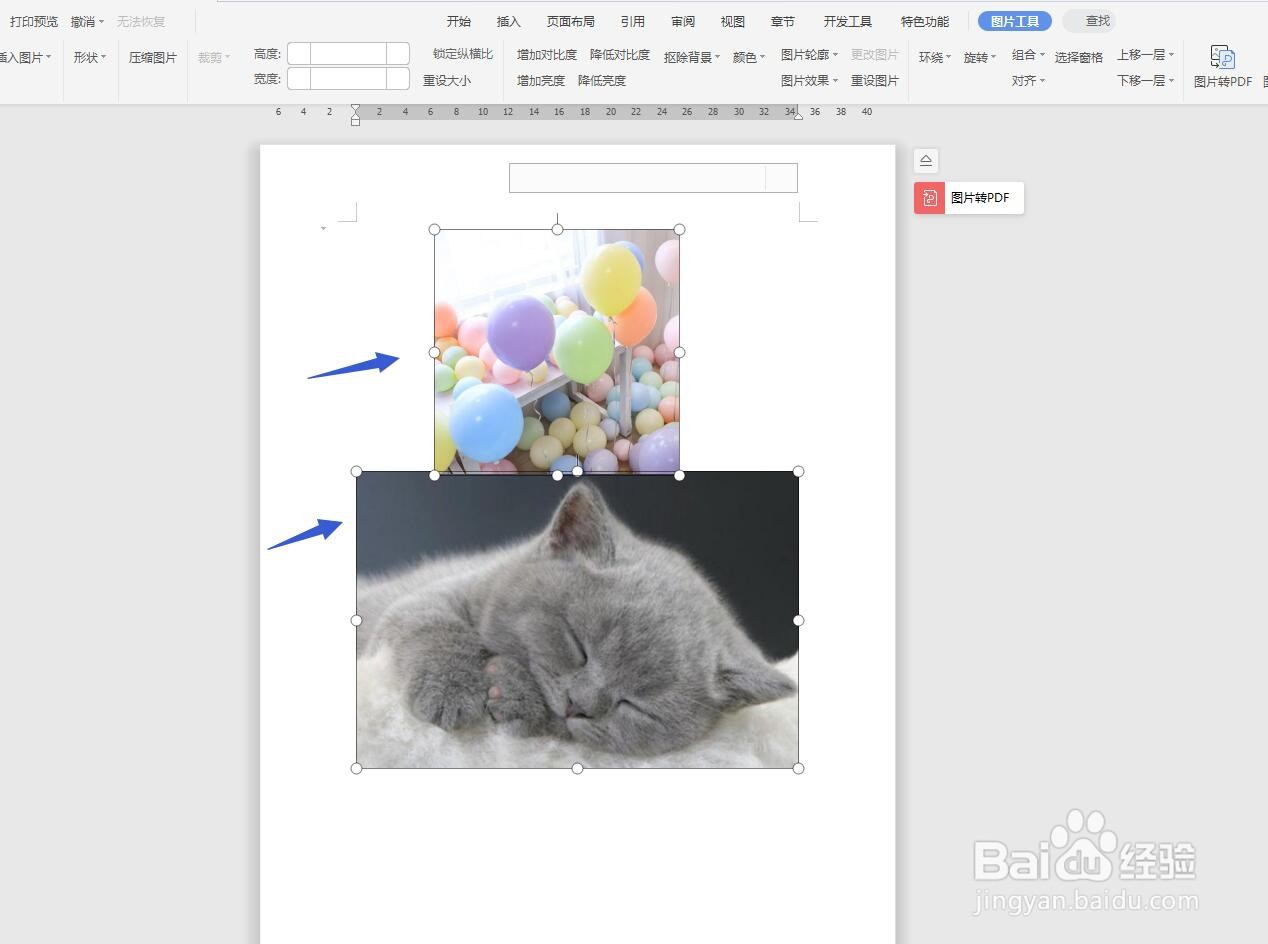Open the 组合 dropdown
Viewport: 1268px width, 944px height.
tap(1028, 54)
